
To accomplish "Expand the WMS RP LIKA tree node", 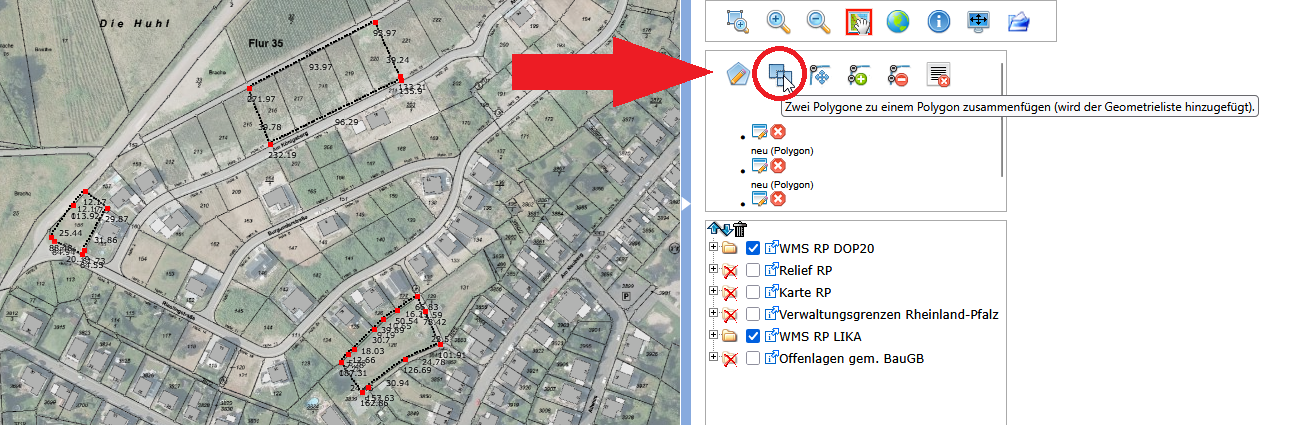I will (x=713, y=336).
